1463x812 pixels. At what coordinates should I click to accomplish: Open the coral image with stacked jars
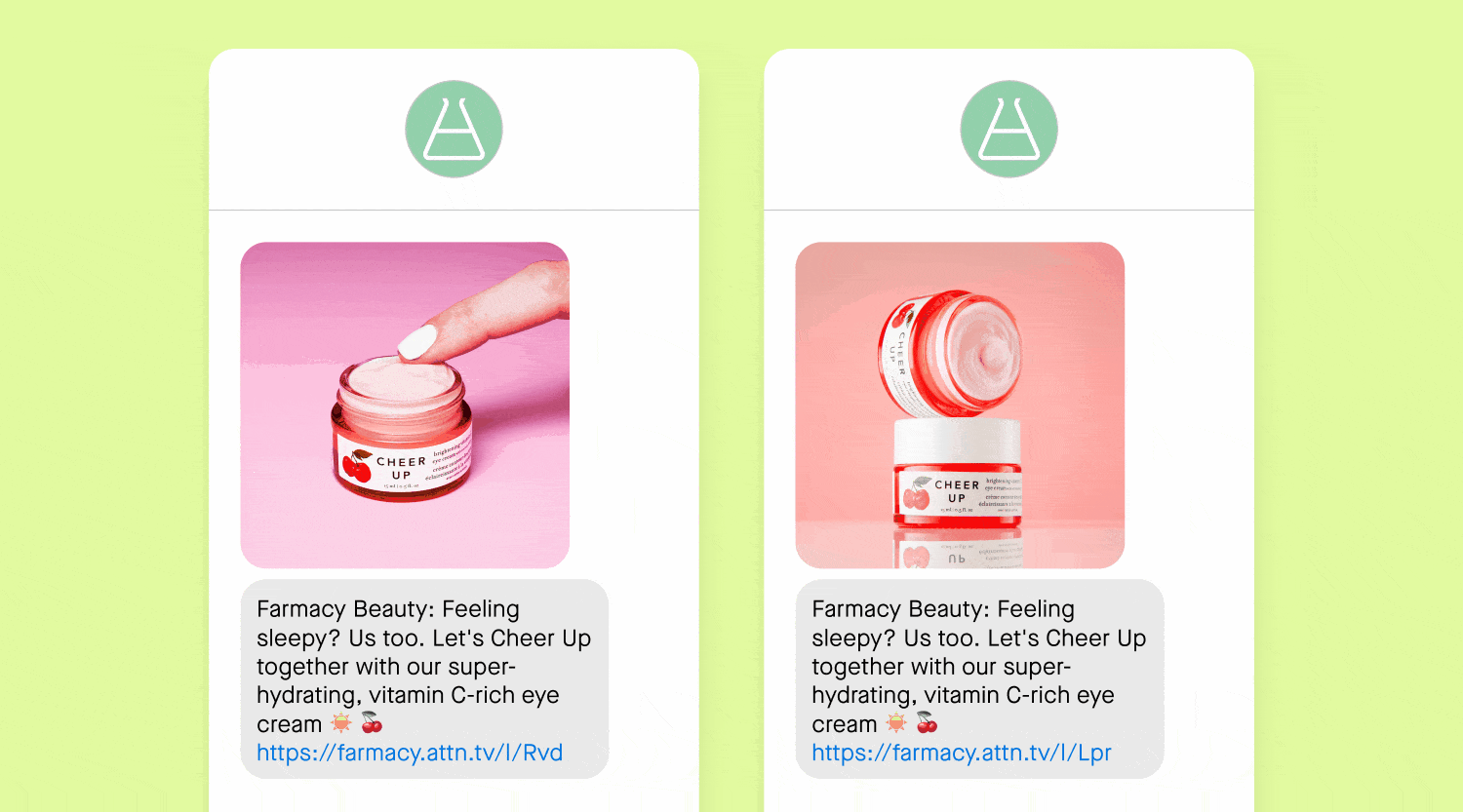960,406
